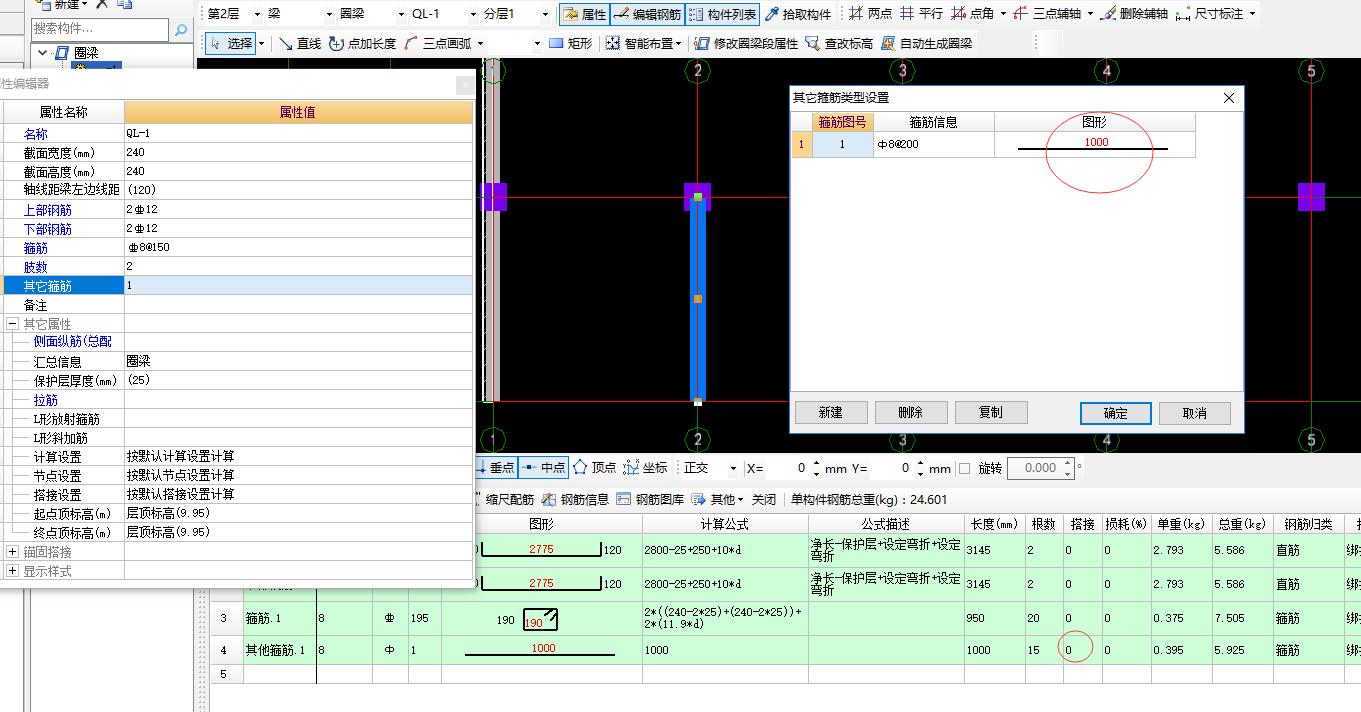The height and width of the screenshot is (712, 1361).
Task: Click the 下部钢筋 property link
Action: click(48, 229)
